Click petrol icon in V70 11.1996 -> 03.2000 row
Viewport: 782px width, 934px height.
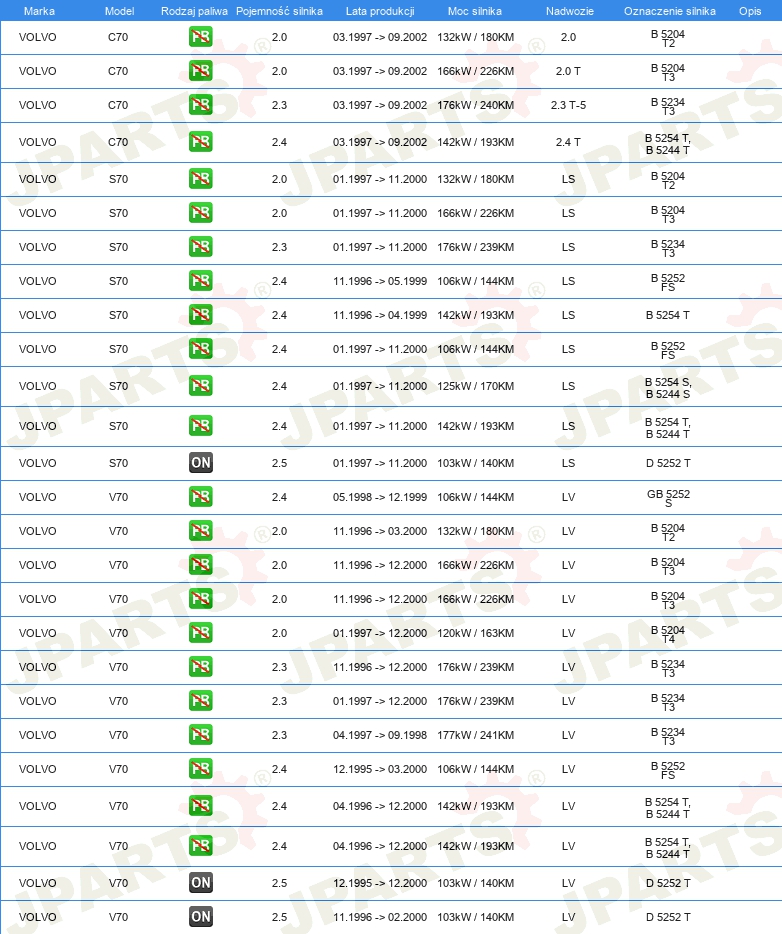(201, 531)
